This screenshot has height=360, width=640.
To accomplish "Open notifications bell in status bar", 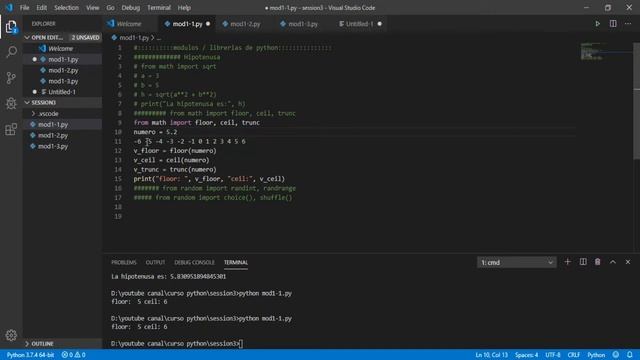I will click(630, 355).
